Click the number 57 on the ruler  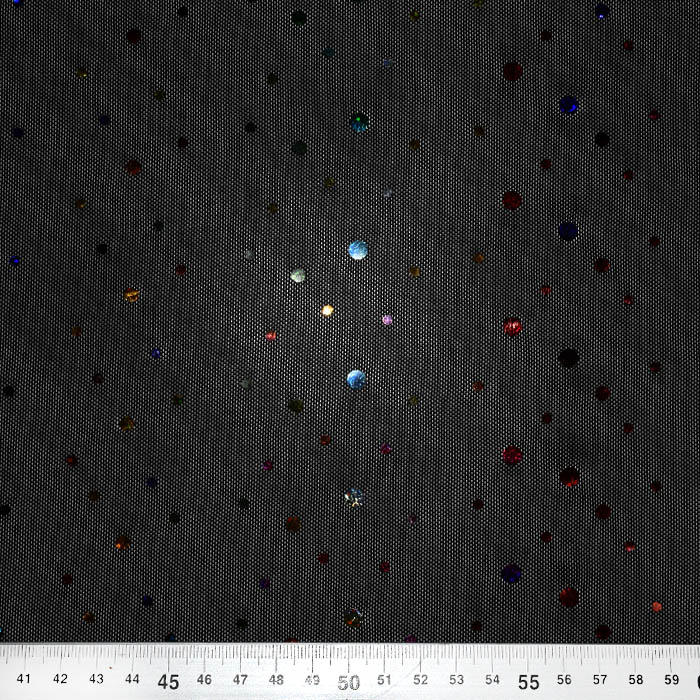(600, 679)
